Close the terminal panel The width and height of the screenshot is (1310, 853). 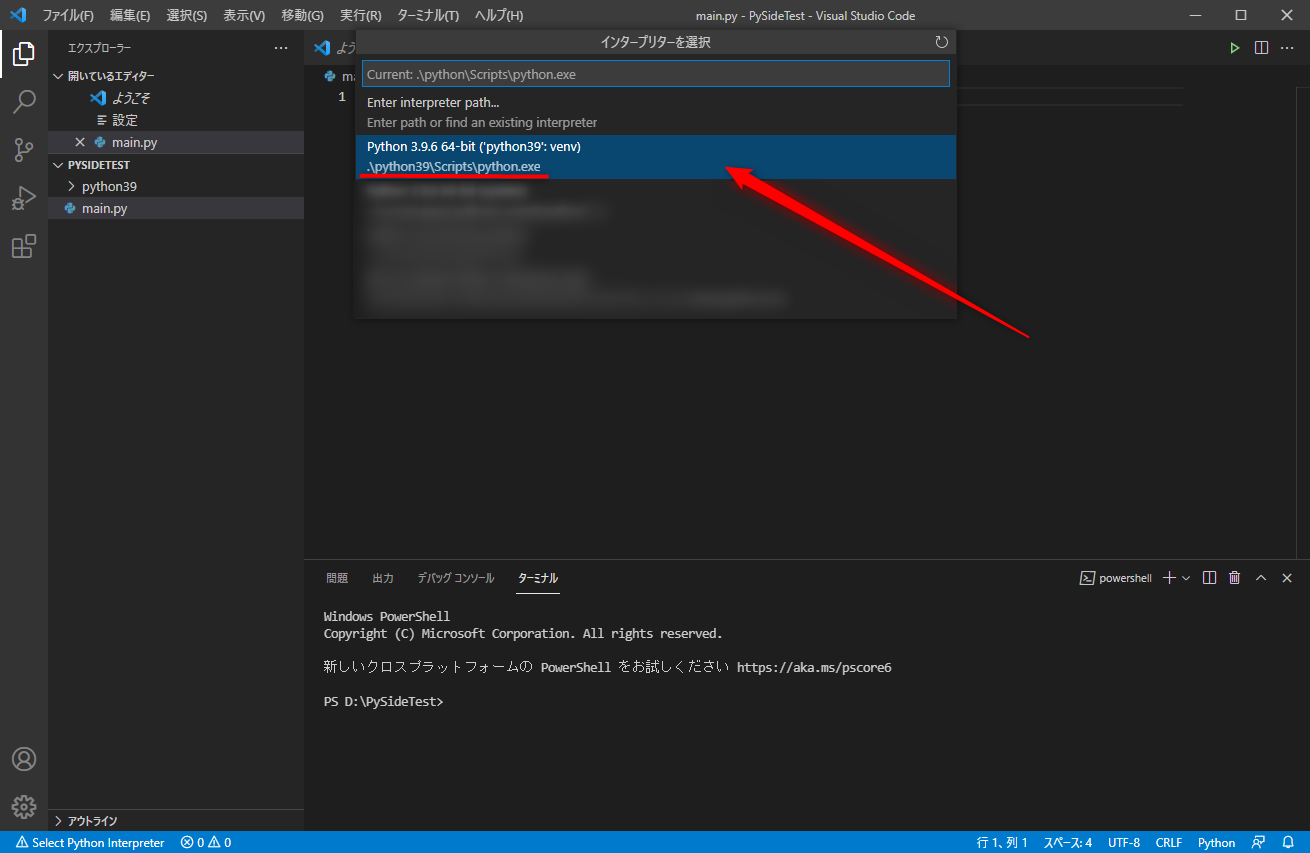pyautogui.click(x=1287, y=578)
